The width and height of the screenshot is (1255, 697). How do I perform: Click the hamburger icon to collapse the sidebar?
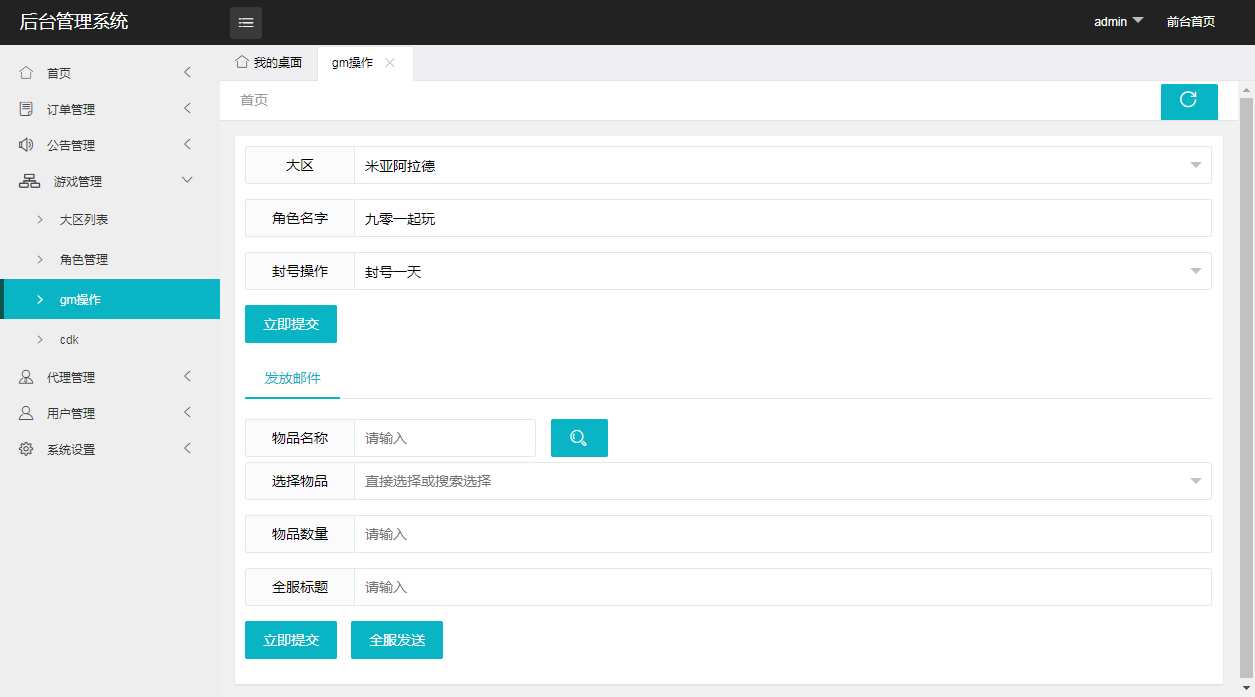click(246, 22)
